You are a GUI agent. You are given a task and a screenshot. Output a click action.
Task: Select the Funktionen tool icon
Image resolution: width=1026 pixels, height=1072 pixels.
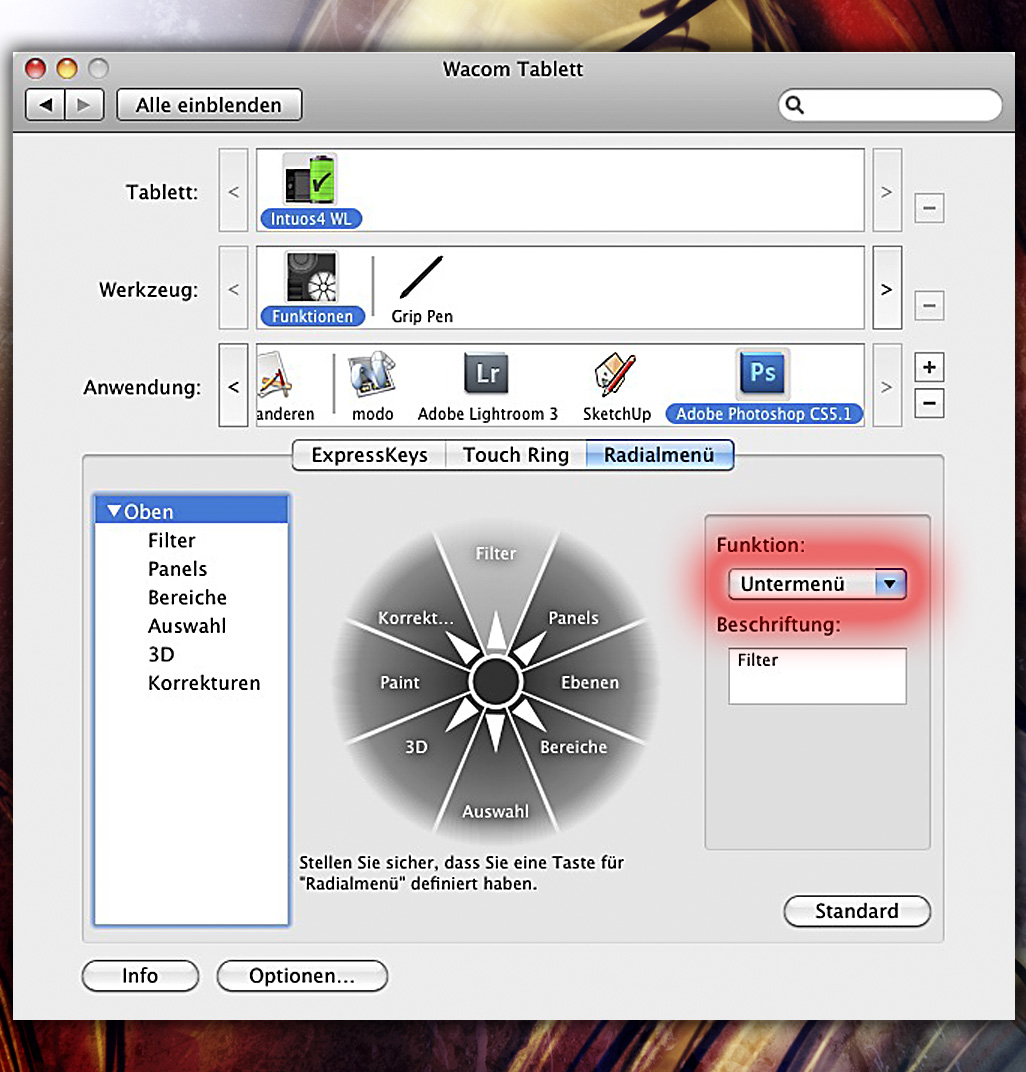point(310,279)
